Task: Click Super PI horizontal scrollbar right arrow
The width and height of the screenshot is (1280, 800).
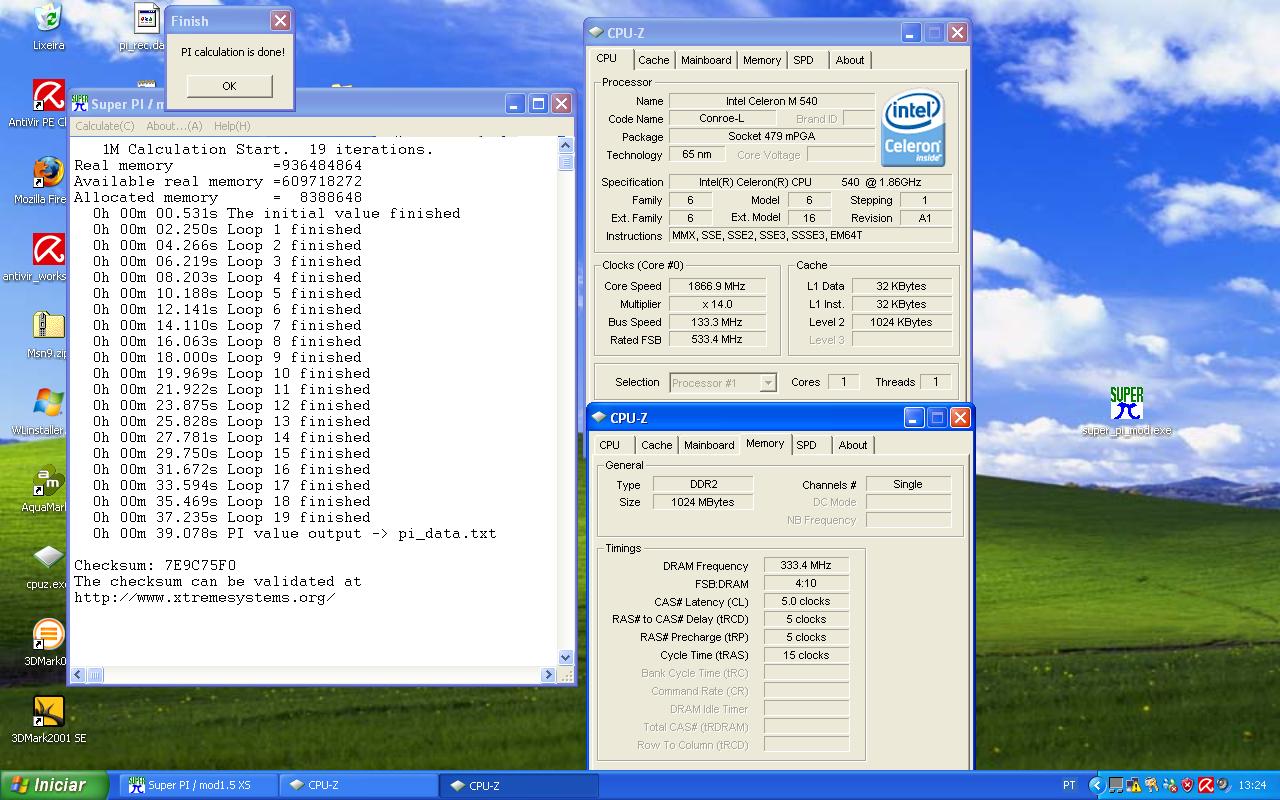Action: (548, 675)
